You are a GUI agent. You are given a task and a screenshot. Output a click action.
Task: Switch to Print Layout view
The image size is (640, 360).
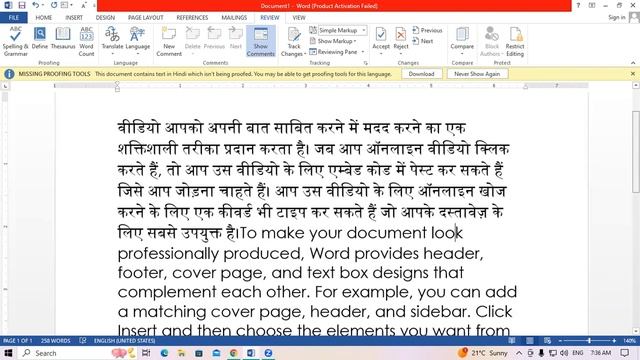click(x=529, y=340)
